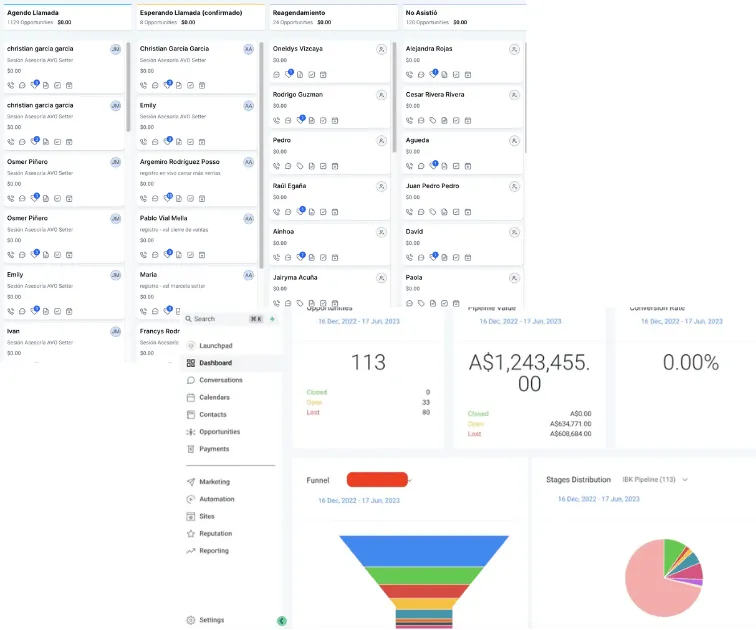756x630 pixels.
Task: Click chat icon on Raúl Egaña card
Action: [288, 212]
